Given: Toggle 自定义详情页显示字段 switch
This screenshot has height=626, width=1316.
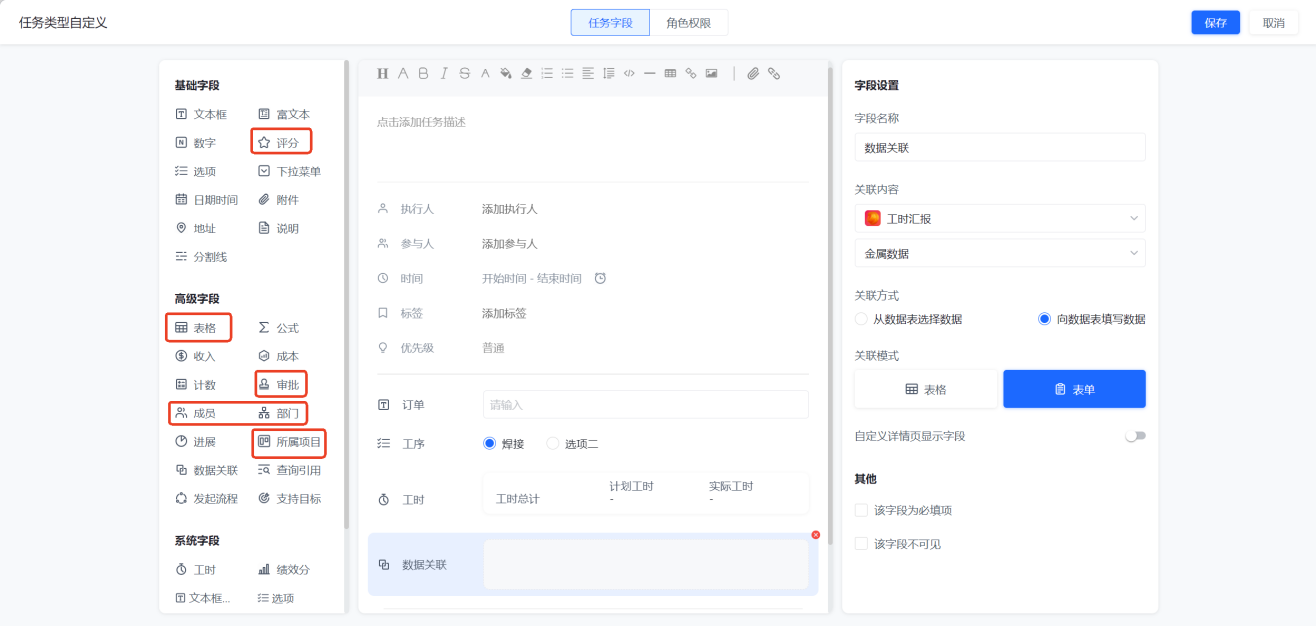Looking at the screenshot, I should [x=1135, y=436].
